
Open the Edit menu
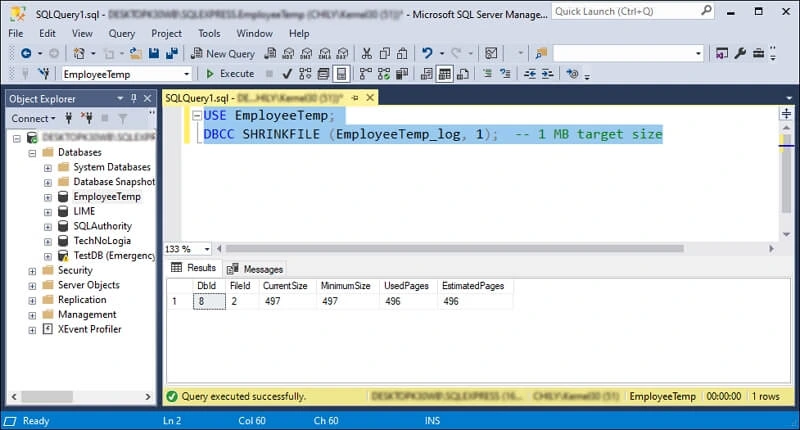tap(47, 33)
